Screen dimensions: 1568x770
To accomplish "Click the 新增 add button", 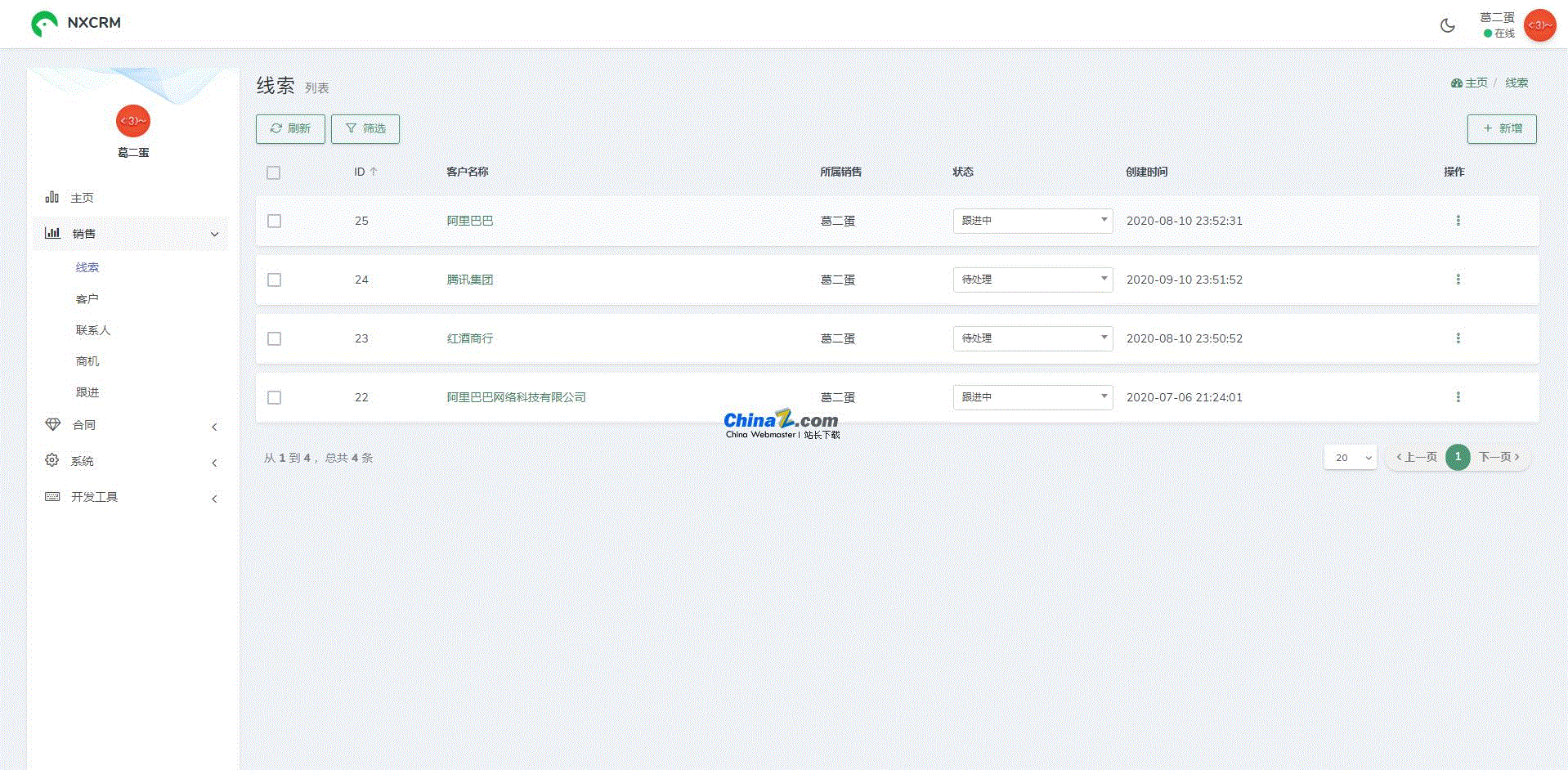I will pos(1501,129).
